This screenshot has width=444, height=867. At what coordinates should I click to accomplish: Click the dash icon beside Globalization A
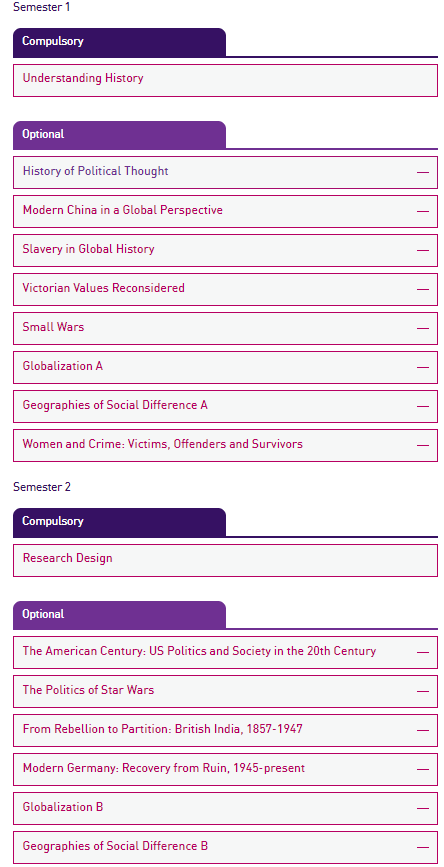pyautogui.click(x=423, y=367)
